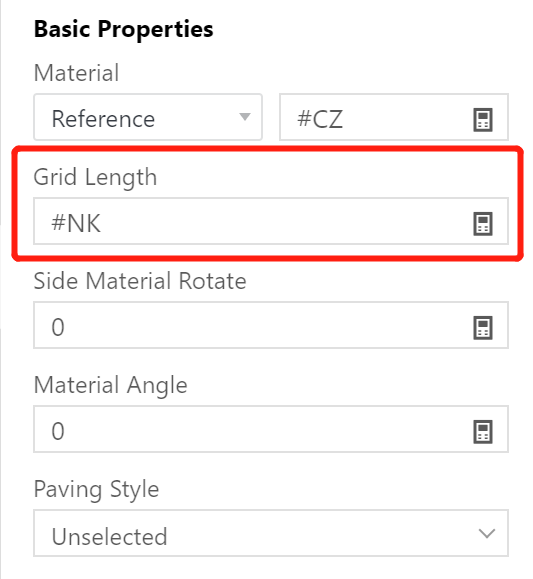Expand the Paving Style dropdown
The height and width of the screenshot is (579, 533).
tap(271, 533)
